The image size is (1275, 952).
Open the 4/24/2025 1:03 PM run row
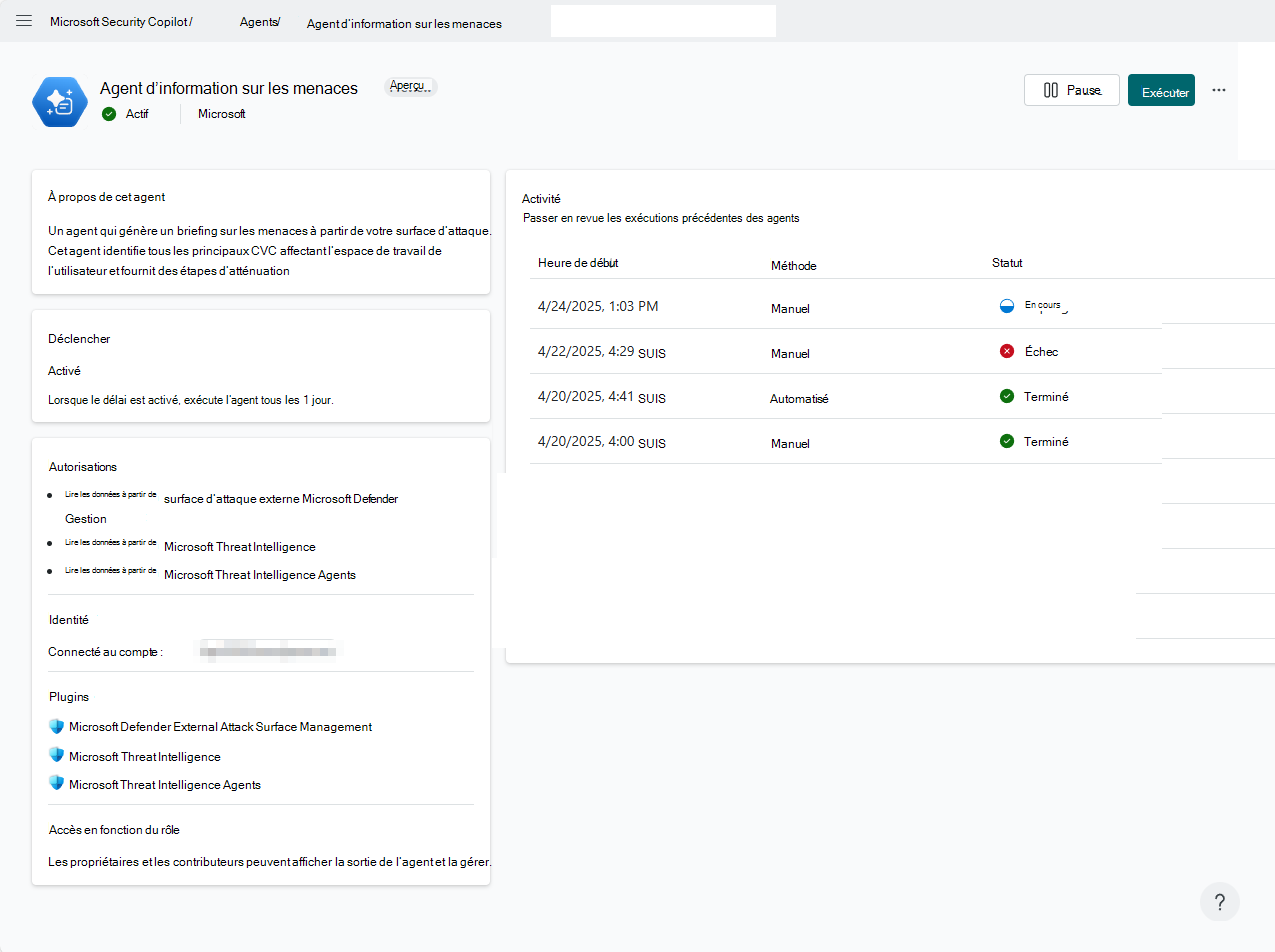pyautogui.click(x=845, y=306)
